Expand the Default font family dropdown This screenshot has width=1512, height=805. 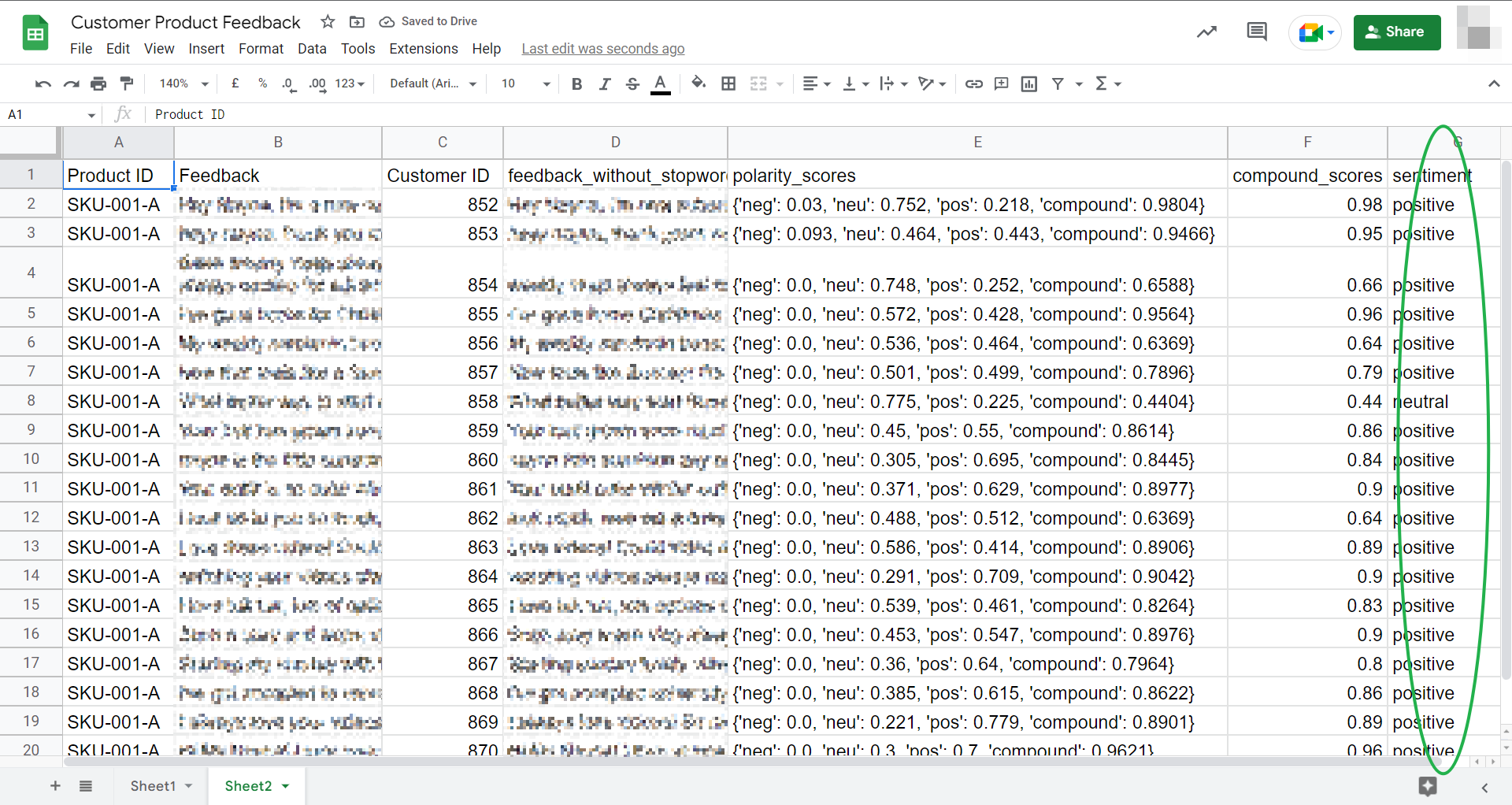click(433, 83)
